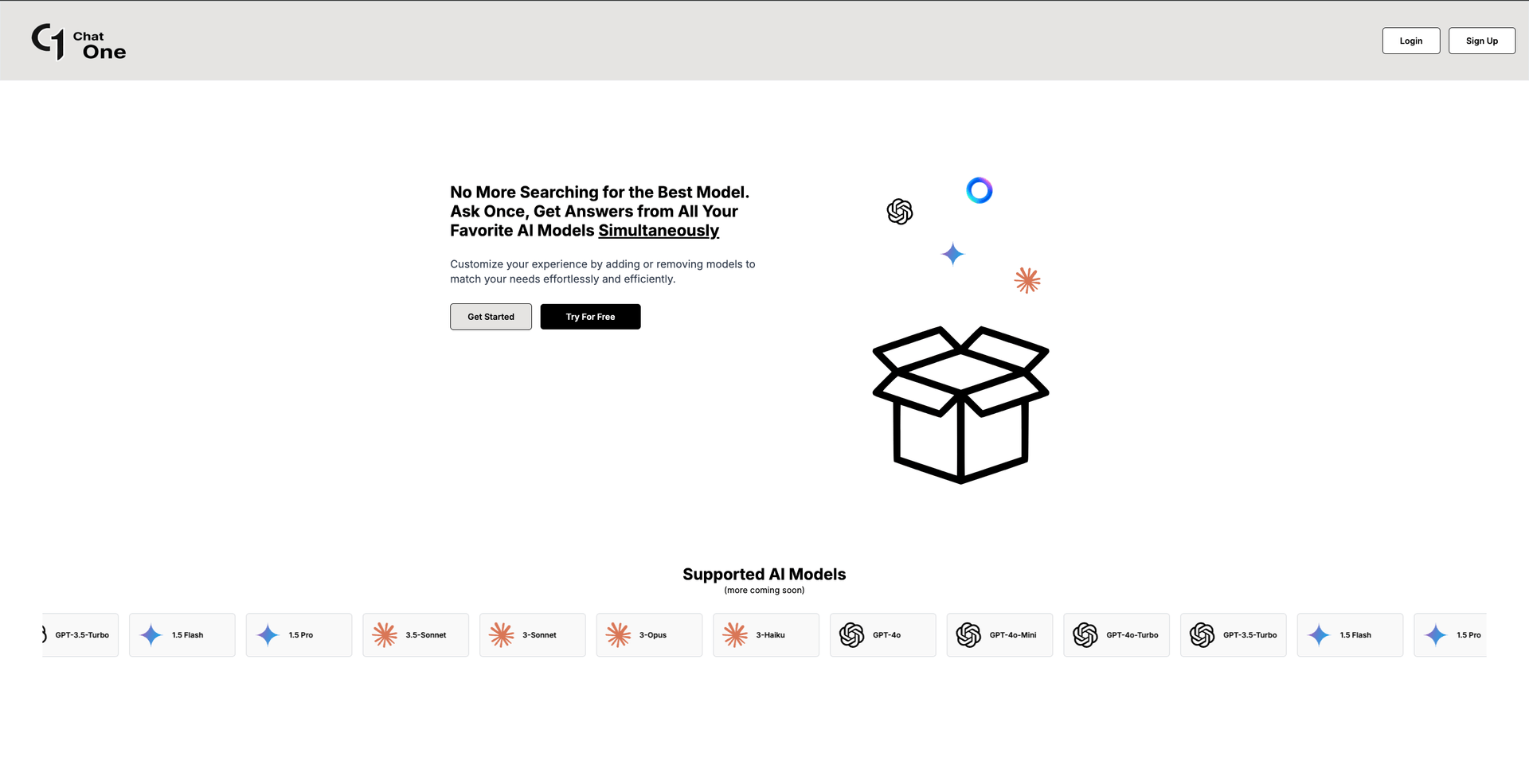
Task: Click the "more coming soon" note
Action: (x=764, y=591)
